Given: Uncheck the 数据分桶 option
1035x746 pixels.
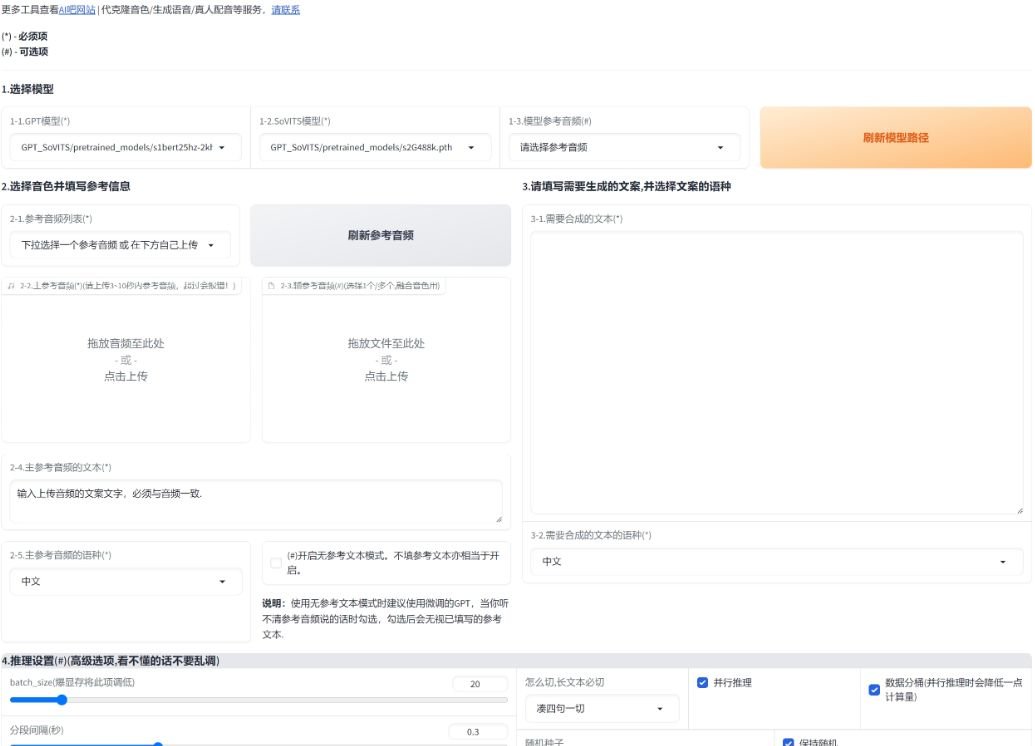Looking at the screenshot, I should tap(872, 690).
